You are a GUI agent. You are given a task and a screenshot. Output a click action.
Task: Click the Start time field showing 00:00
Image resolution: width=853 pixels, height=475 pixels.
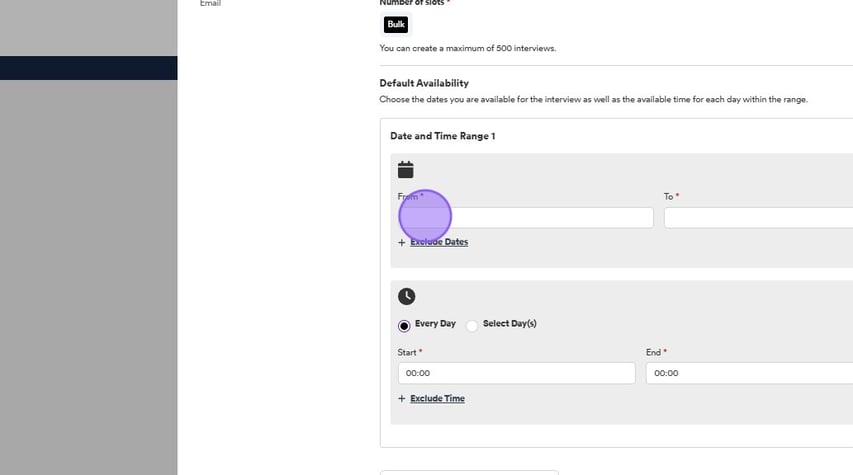coord(516,373)
